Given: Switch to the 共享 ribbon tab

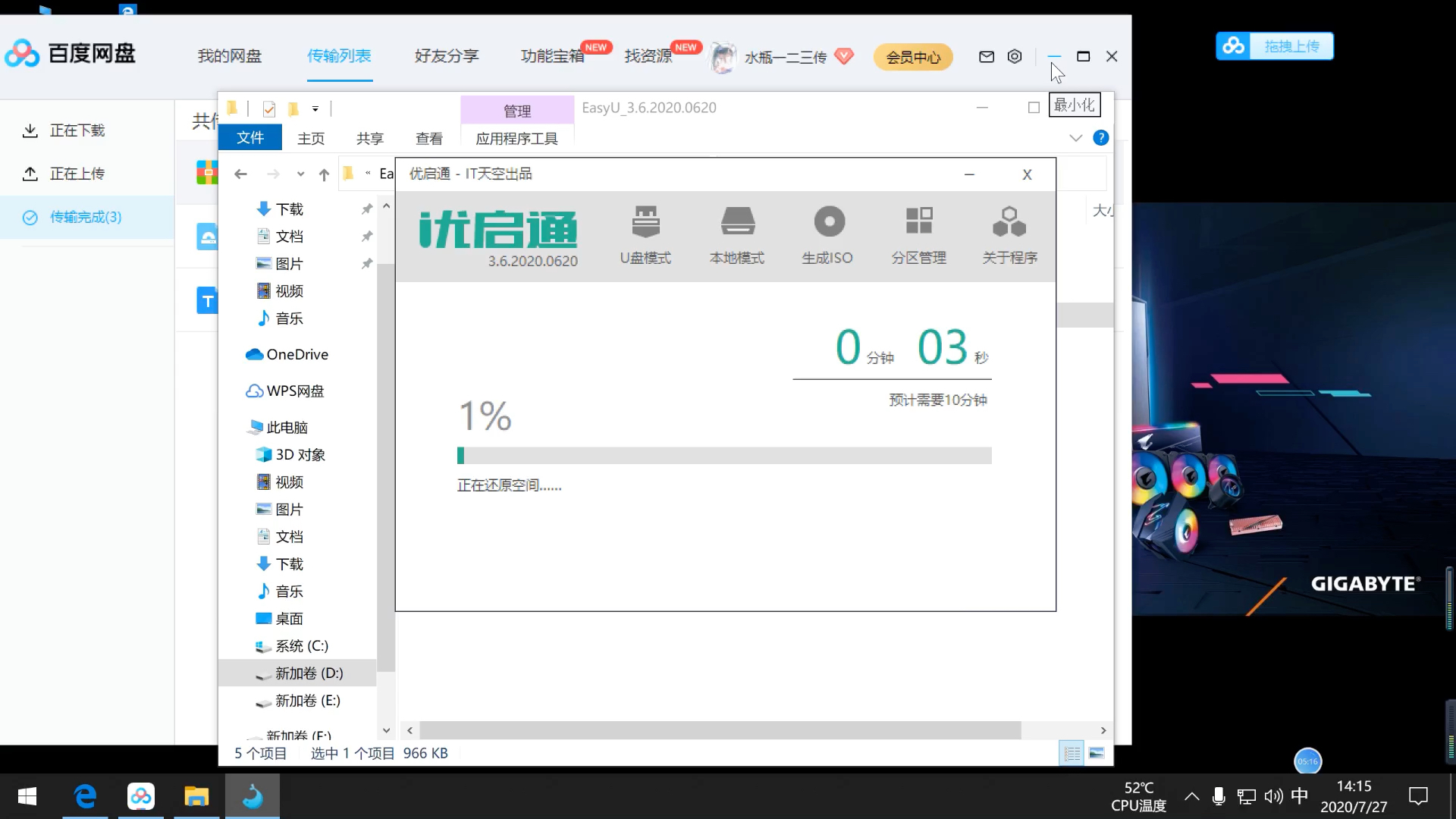Looking at the screenshot, I should 369,138.
